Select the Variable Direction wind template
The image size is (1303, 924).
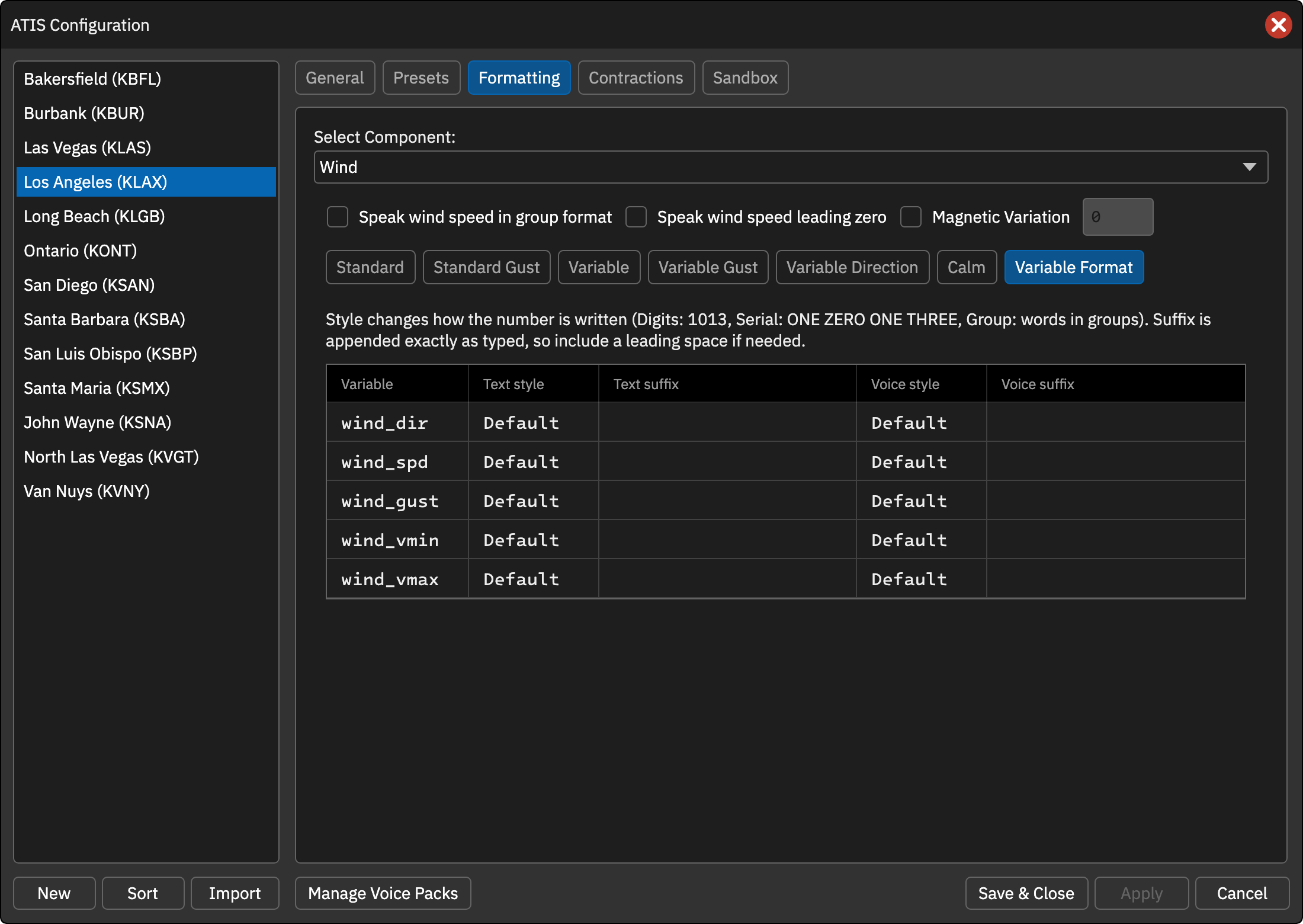tap(852, 267)
